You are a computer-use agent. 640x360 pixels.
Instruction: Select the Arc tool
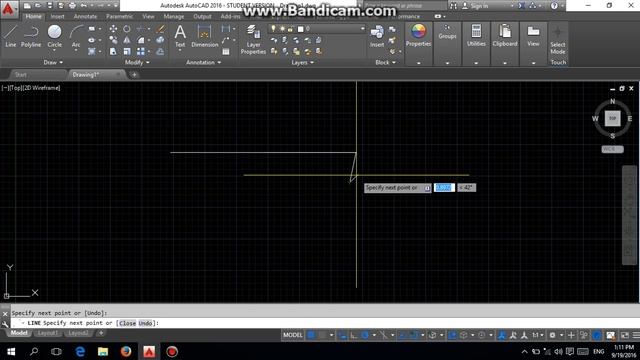point(76,36)
